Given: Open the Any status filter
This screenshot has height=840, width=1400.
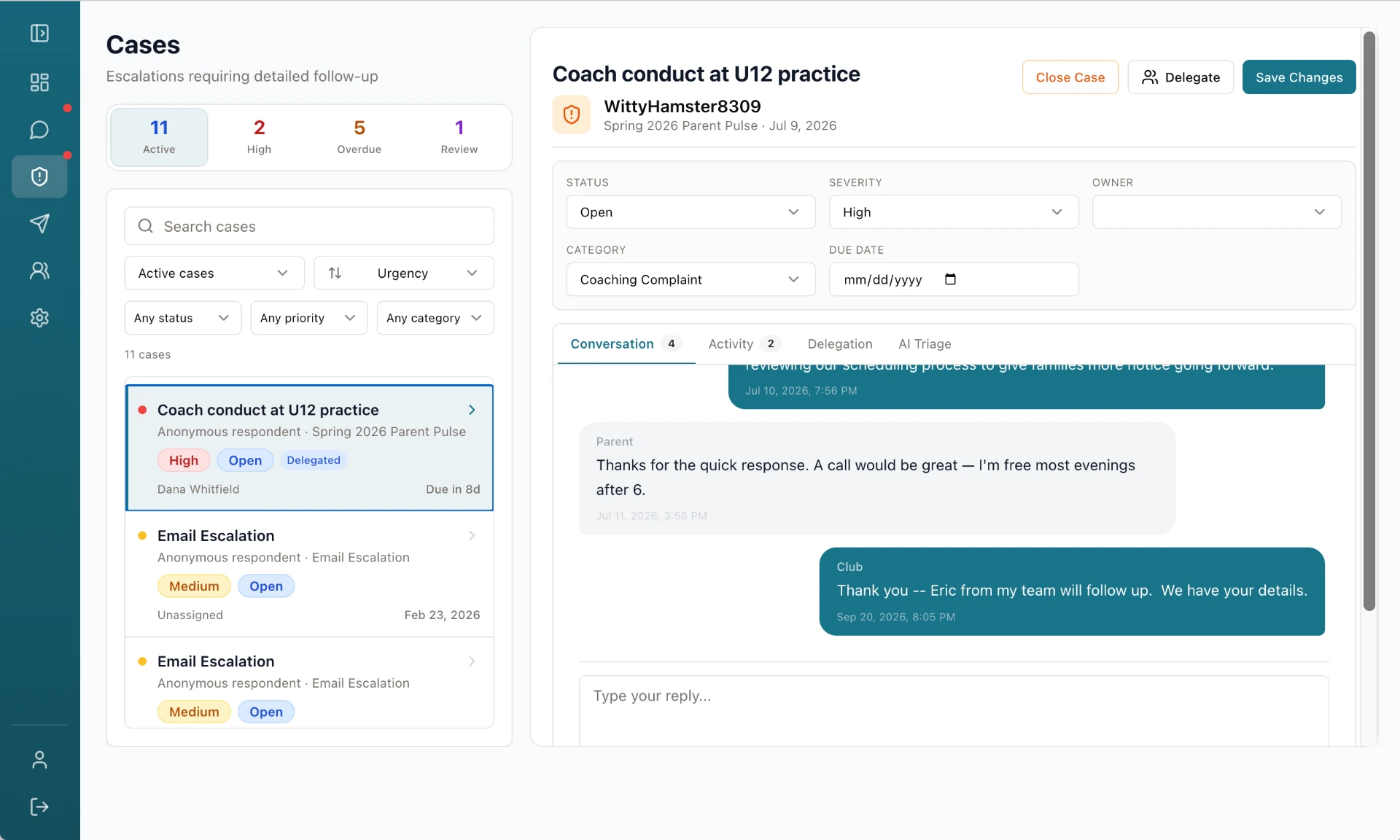Looking at the screenshot, I should pos(182,318).
